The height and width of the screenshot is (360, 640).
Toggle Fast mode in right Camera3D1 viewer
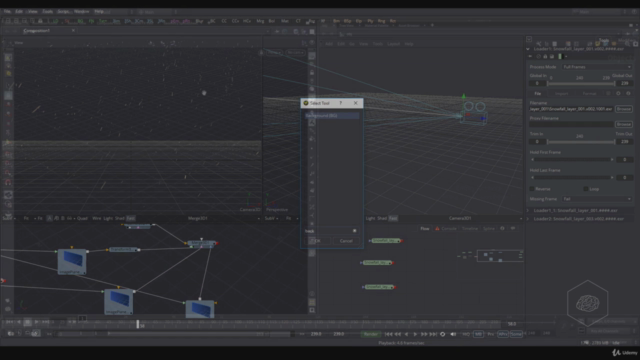[x=393, y=218]
